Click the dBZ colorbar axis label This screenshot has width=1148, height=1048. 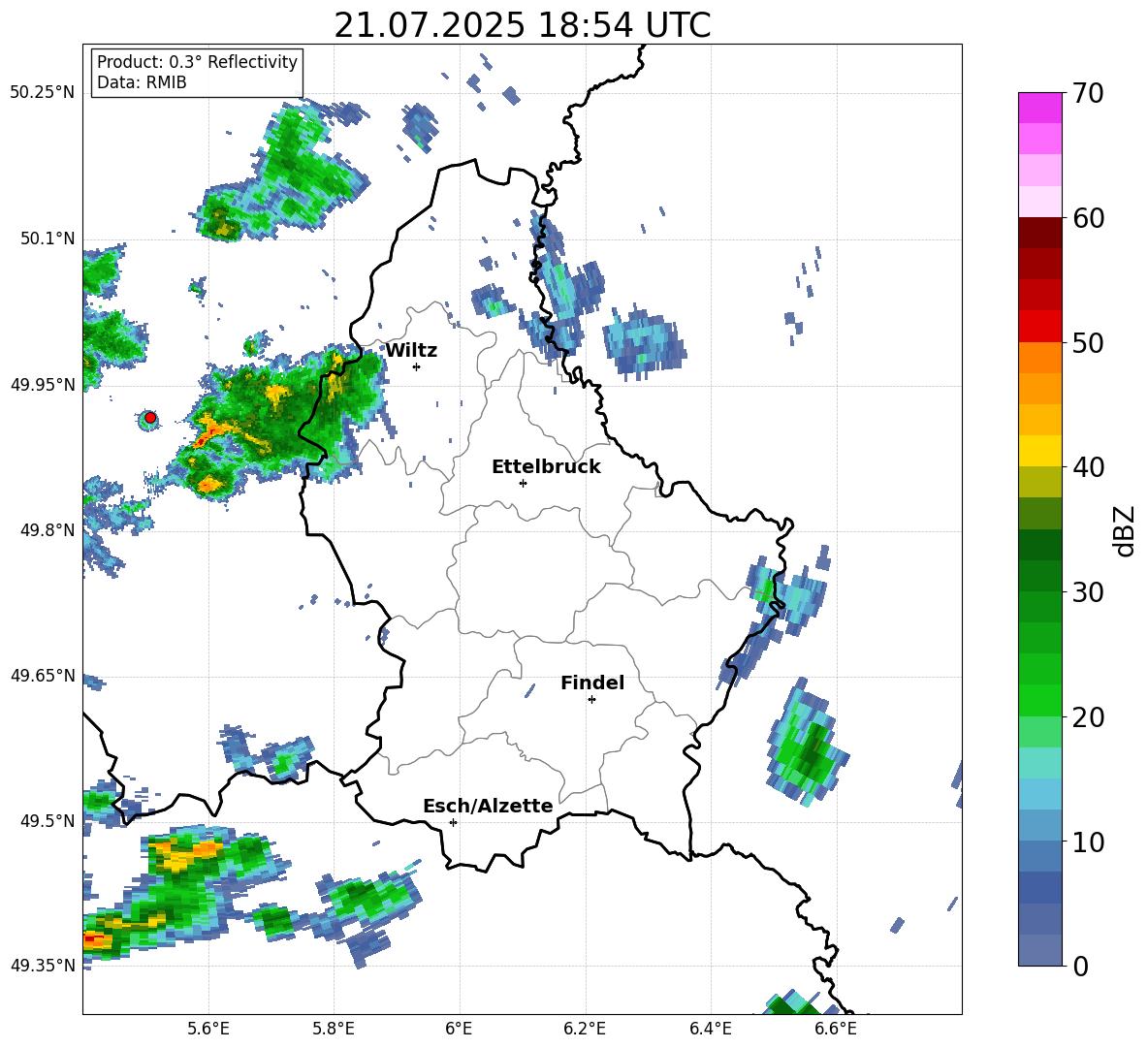click(x=1125, y=530)
